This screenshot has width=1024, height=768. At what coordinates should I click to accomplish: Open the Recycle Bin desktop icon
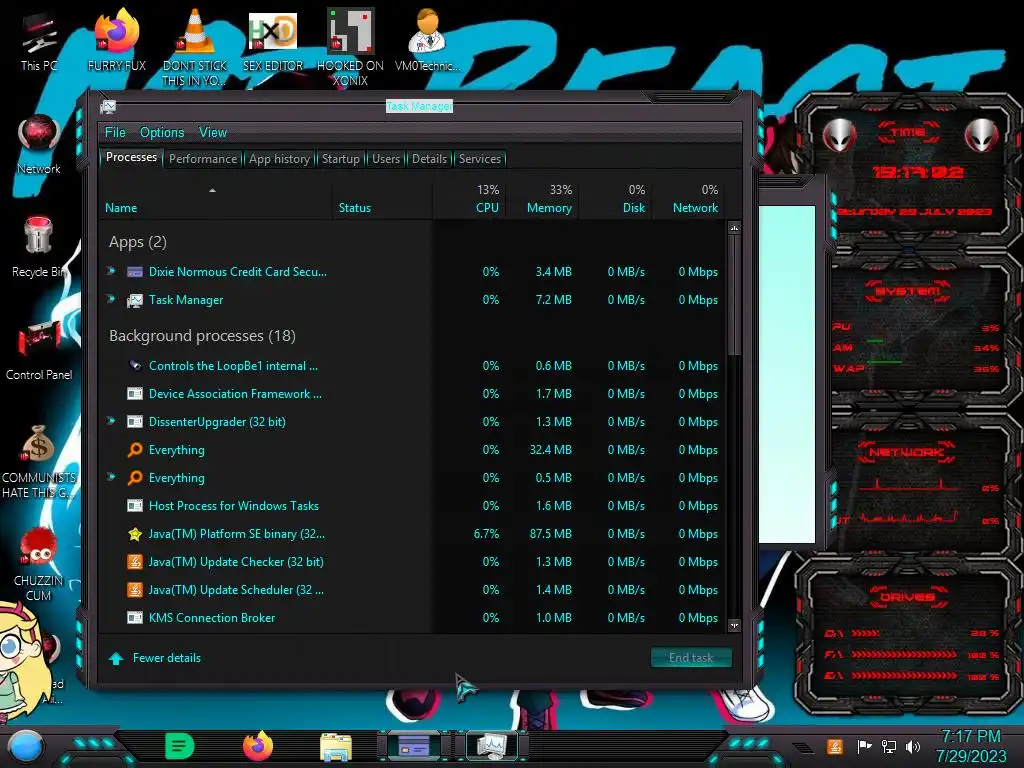point(39,247)
